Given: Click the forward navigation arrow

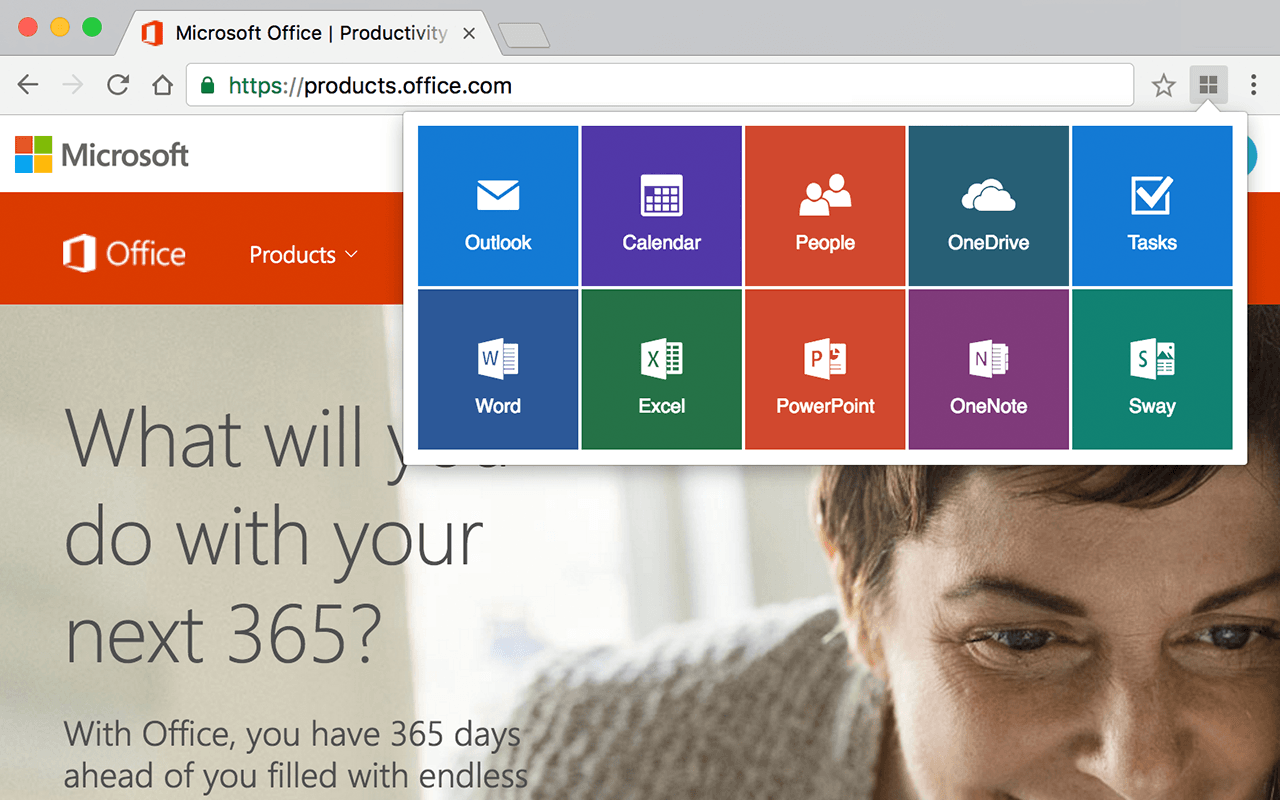Looking at the screenshot, I should tap(73, 85).
